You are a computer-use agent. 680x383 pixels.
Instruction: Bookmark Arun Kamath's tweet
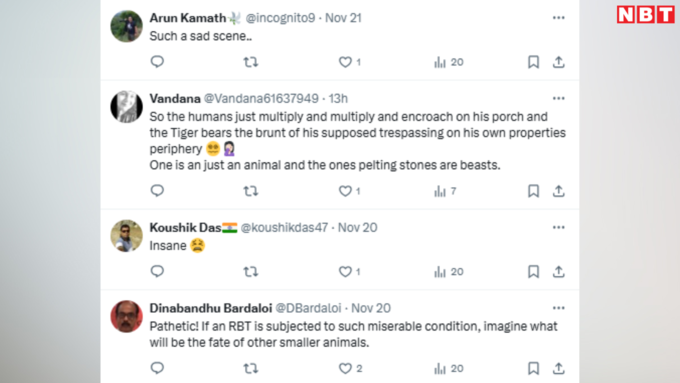533,62
